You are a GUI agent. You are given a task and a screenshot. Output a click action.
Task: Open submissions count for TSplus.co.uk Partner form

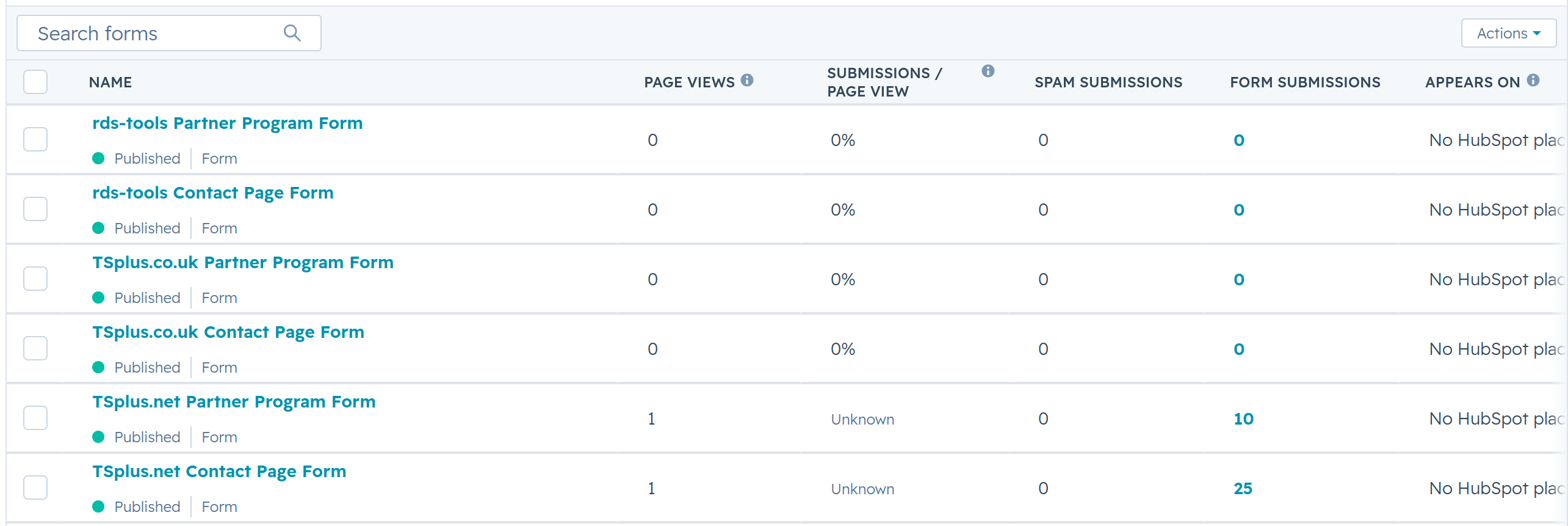pyautogui.click(x=1239, y=280)
